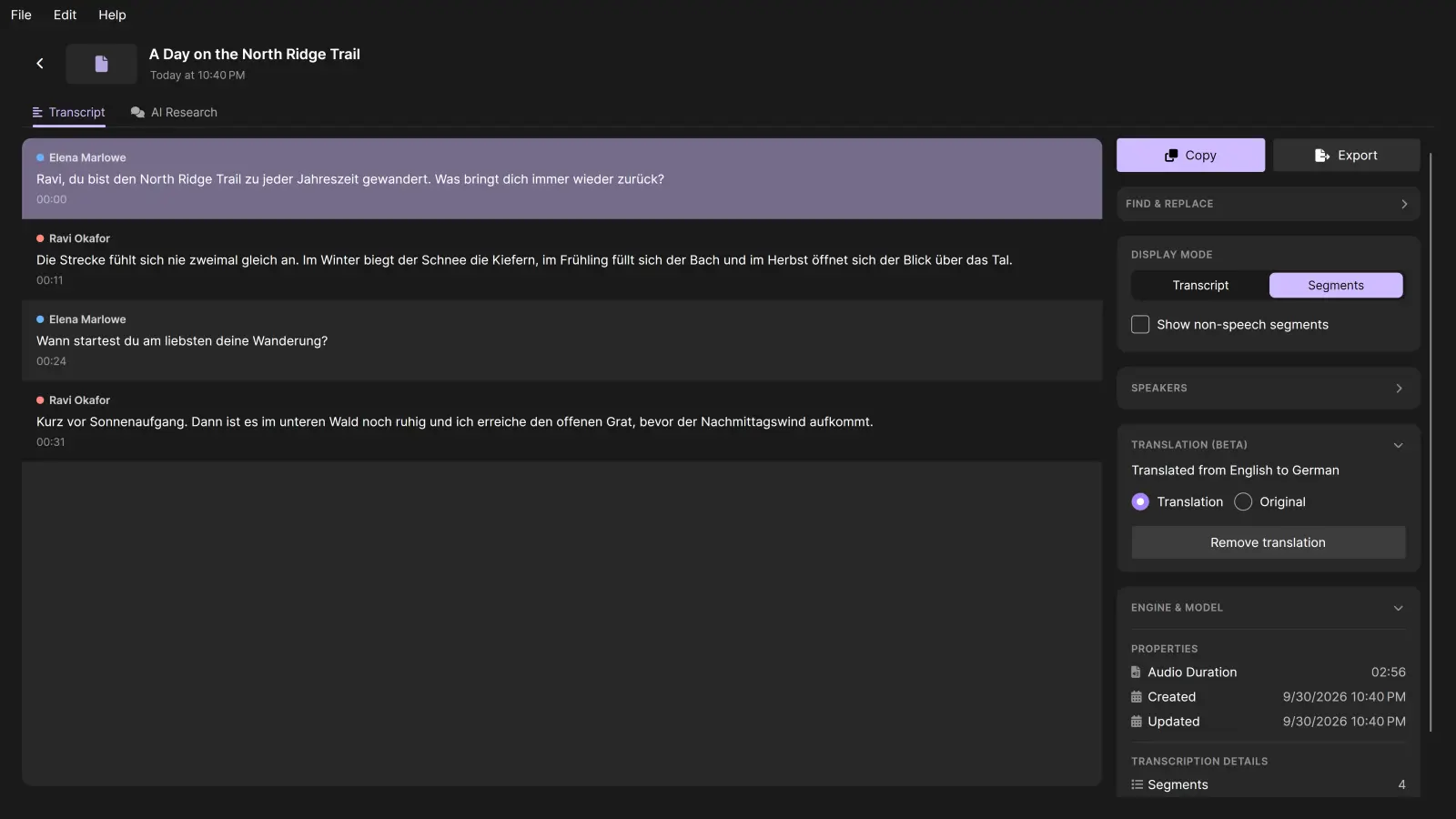Click the title 'A Day on the North Ridge Trail'

[255, 55]
